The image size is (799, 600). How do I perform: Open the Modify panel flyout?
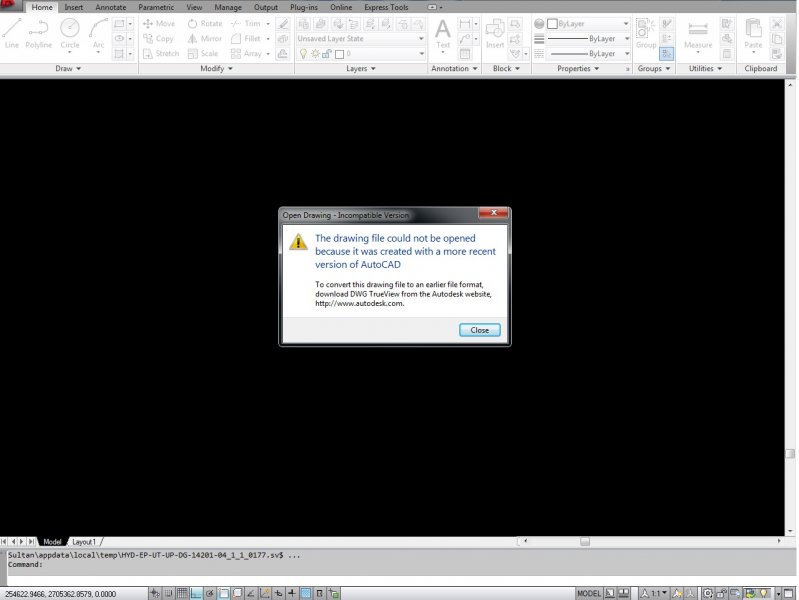point(215,69)
